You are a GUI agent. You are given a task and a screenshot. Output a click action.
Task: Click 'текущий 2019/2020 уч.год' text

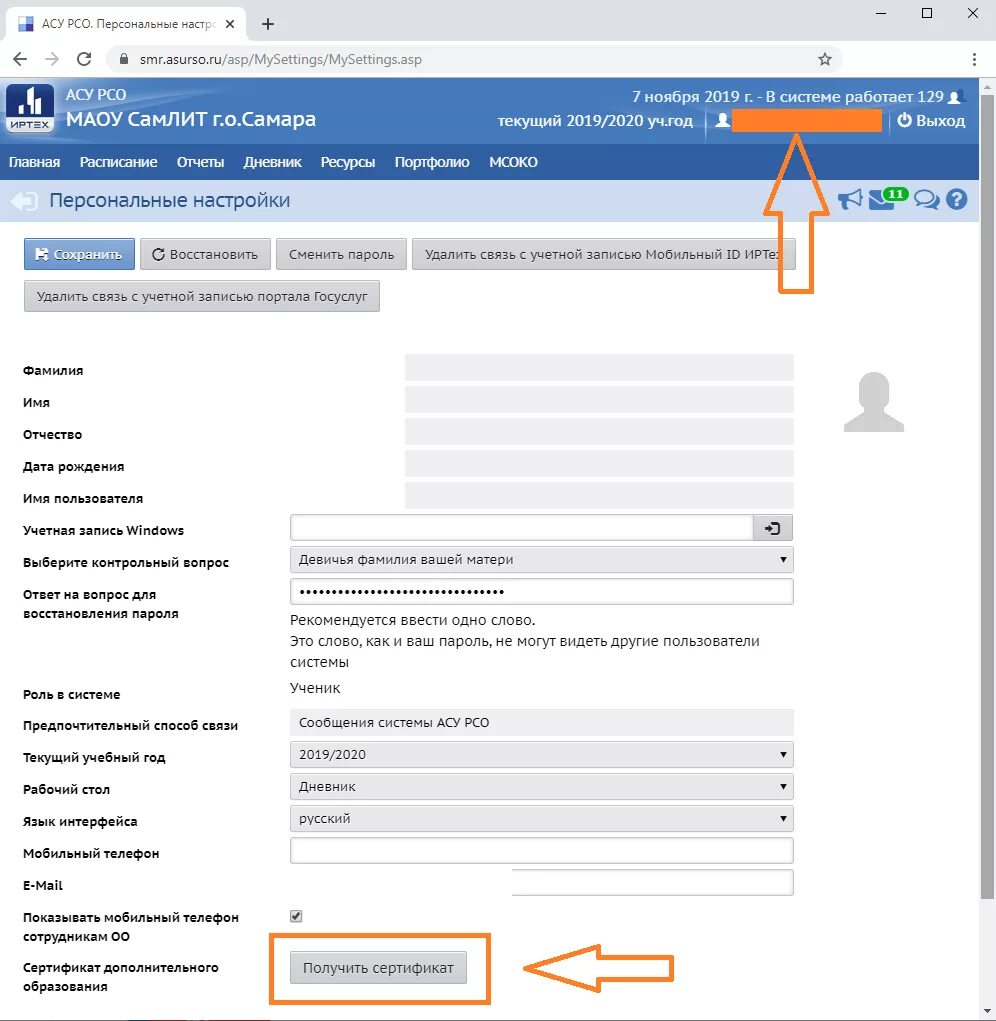[x=595, y=121]
